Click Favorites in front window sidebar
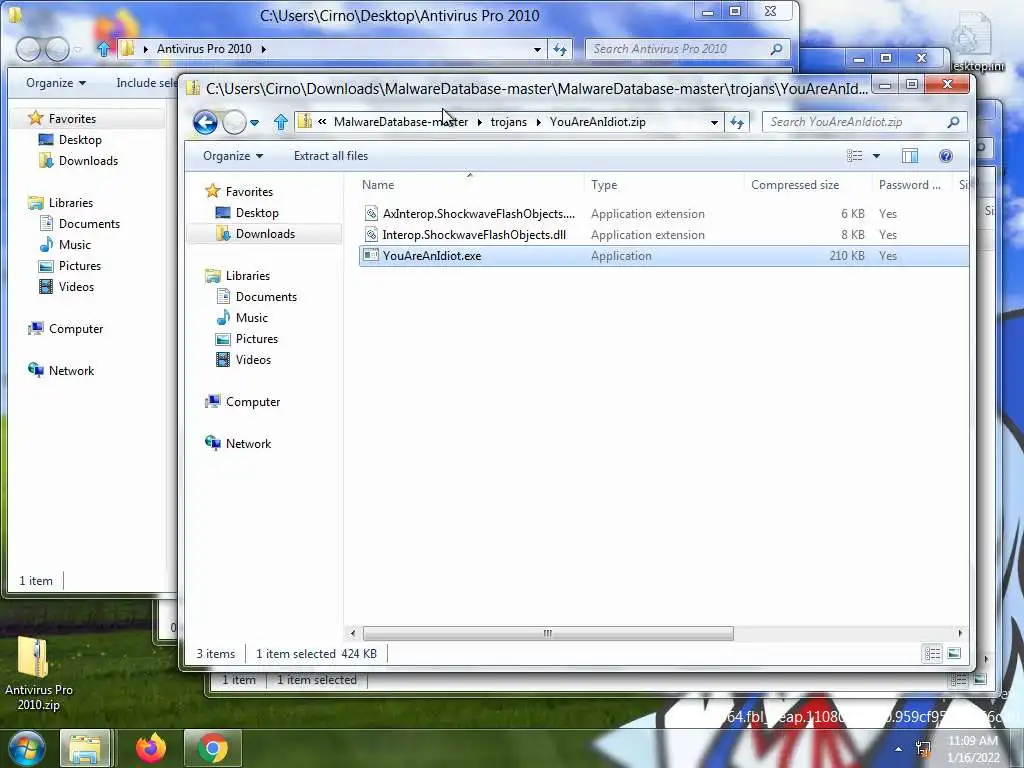Viewport: 1024px width, 768px height. [249, 191]
